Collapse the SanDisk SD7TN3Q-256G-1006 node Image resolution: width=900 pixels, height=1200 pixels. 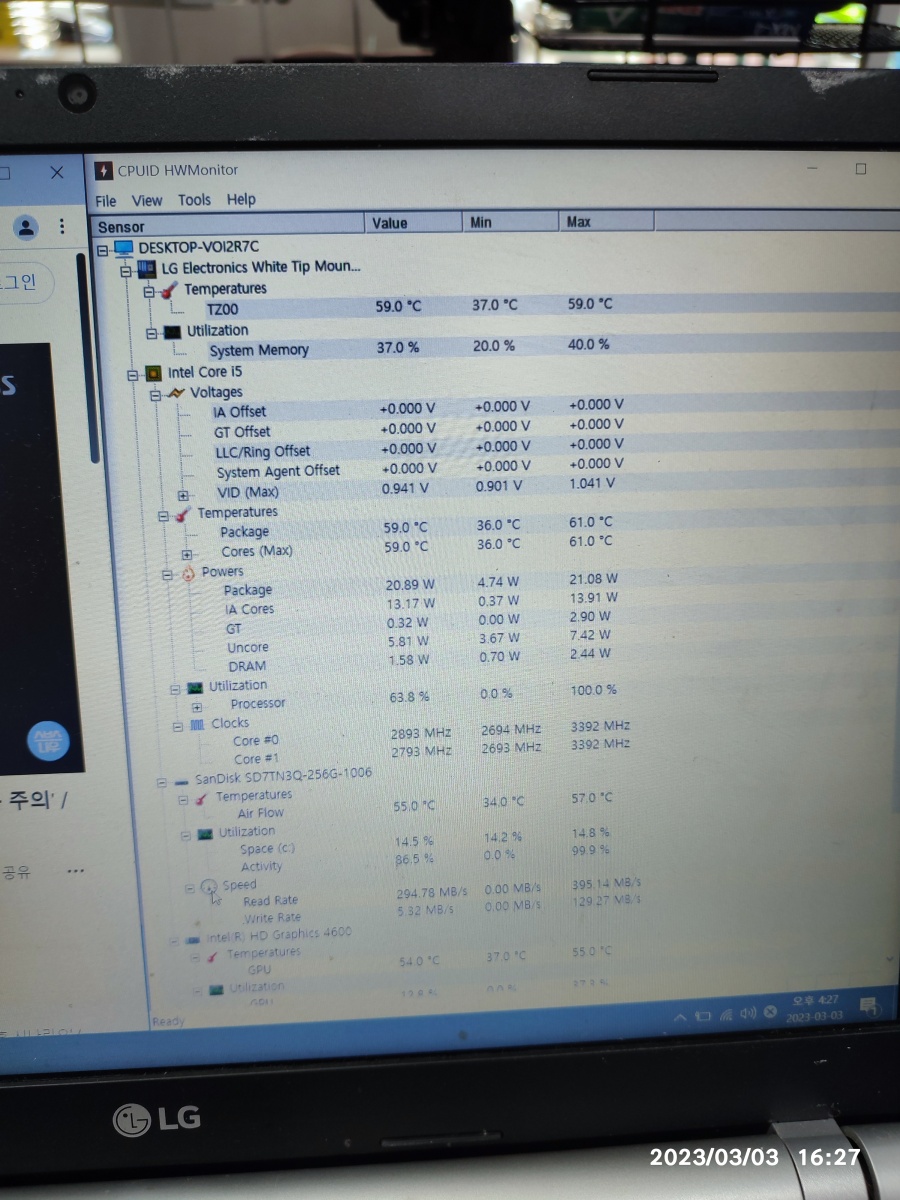click(x=160, y=781)
